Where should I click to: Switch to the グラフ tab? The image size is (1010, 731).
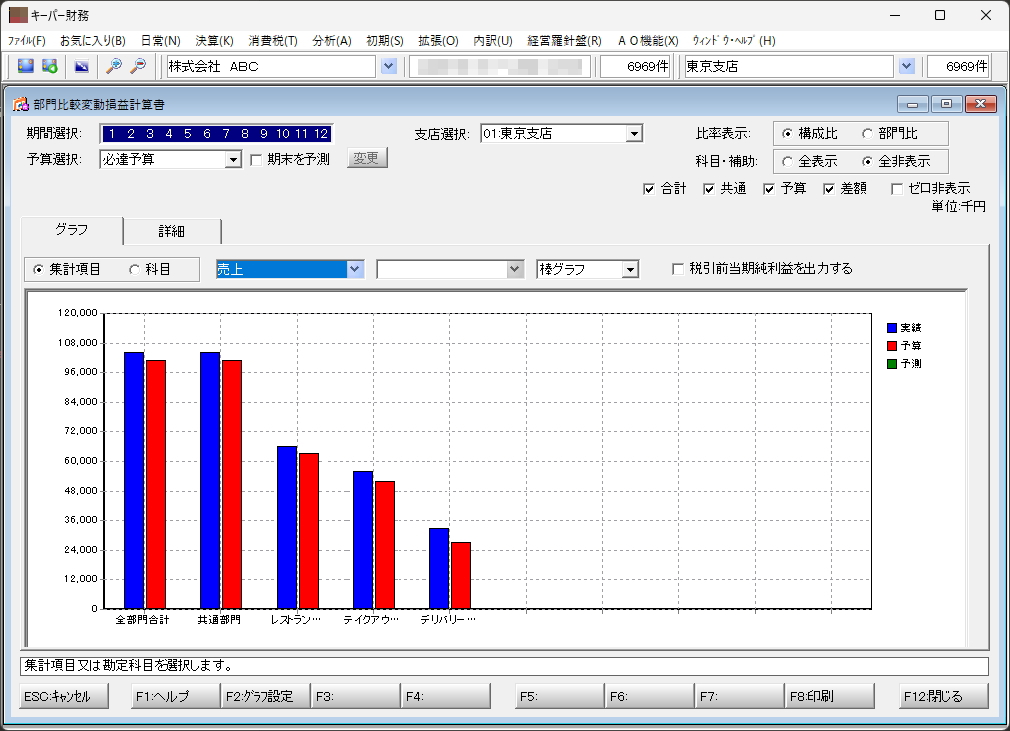pyautogui.click(x=71, y=230)
